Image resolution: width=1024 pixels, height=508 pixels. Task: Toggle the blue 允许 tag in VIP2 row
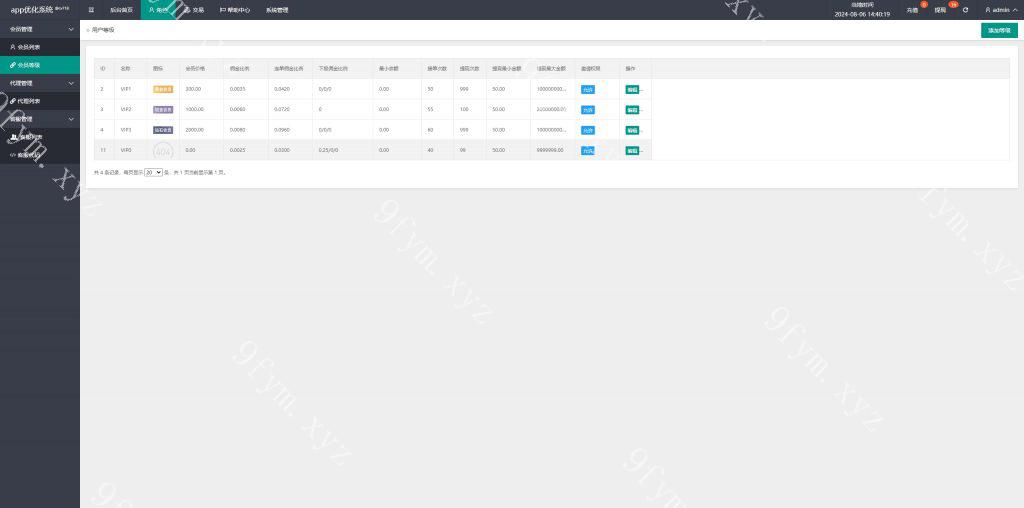coord(588,110)
